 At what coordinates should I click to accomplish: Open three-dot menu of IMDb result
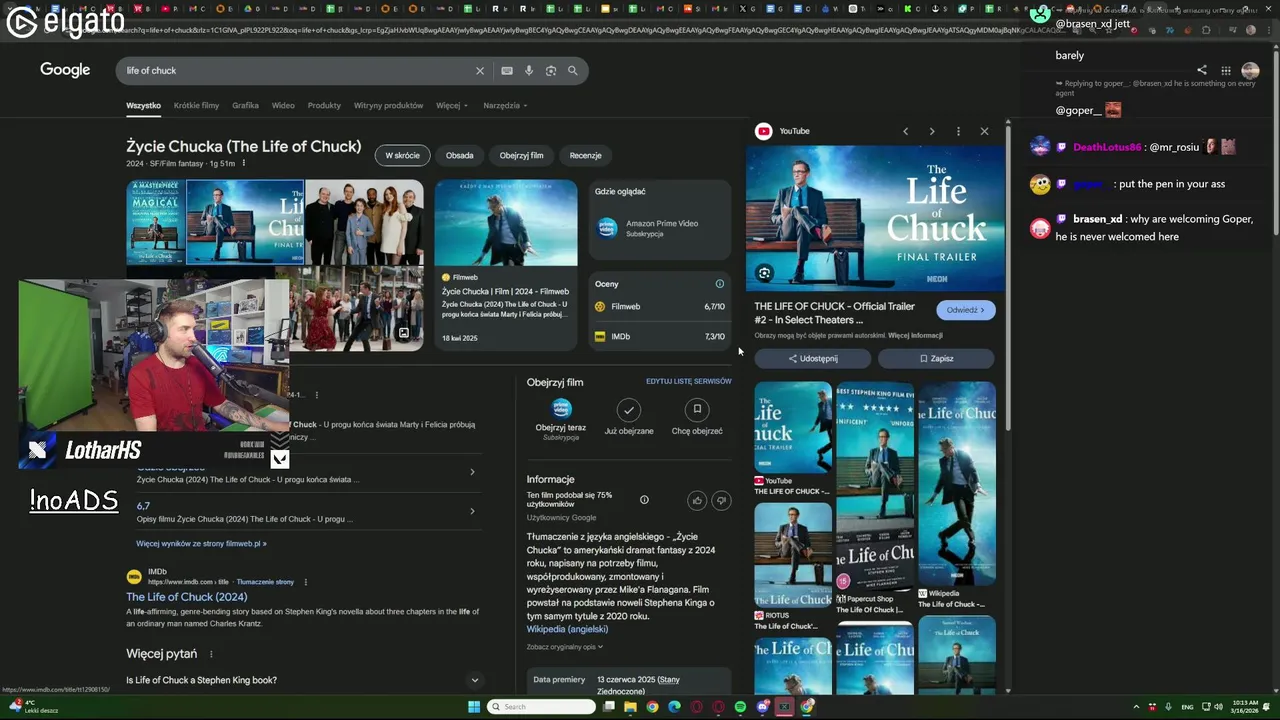pos(306,582)
